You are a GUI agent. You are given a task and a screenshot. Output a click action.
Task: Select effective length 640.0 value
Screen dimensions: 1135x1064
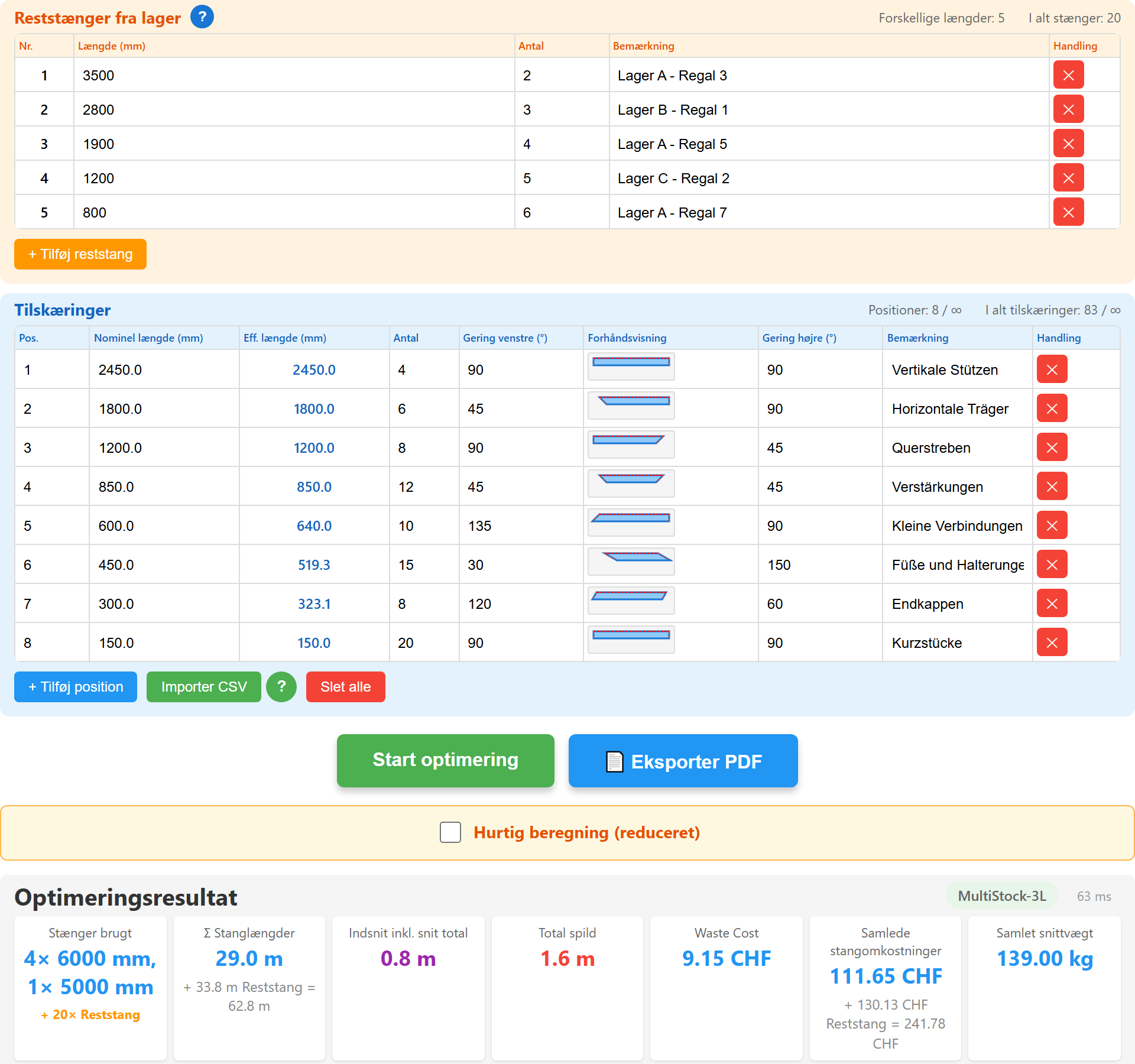coord(314,525)
